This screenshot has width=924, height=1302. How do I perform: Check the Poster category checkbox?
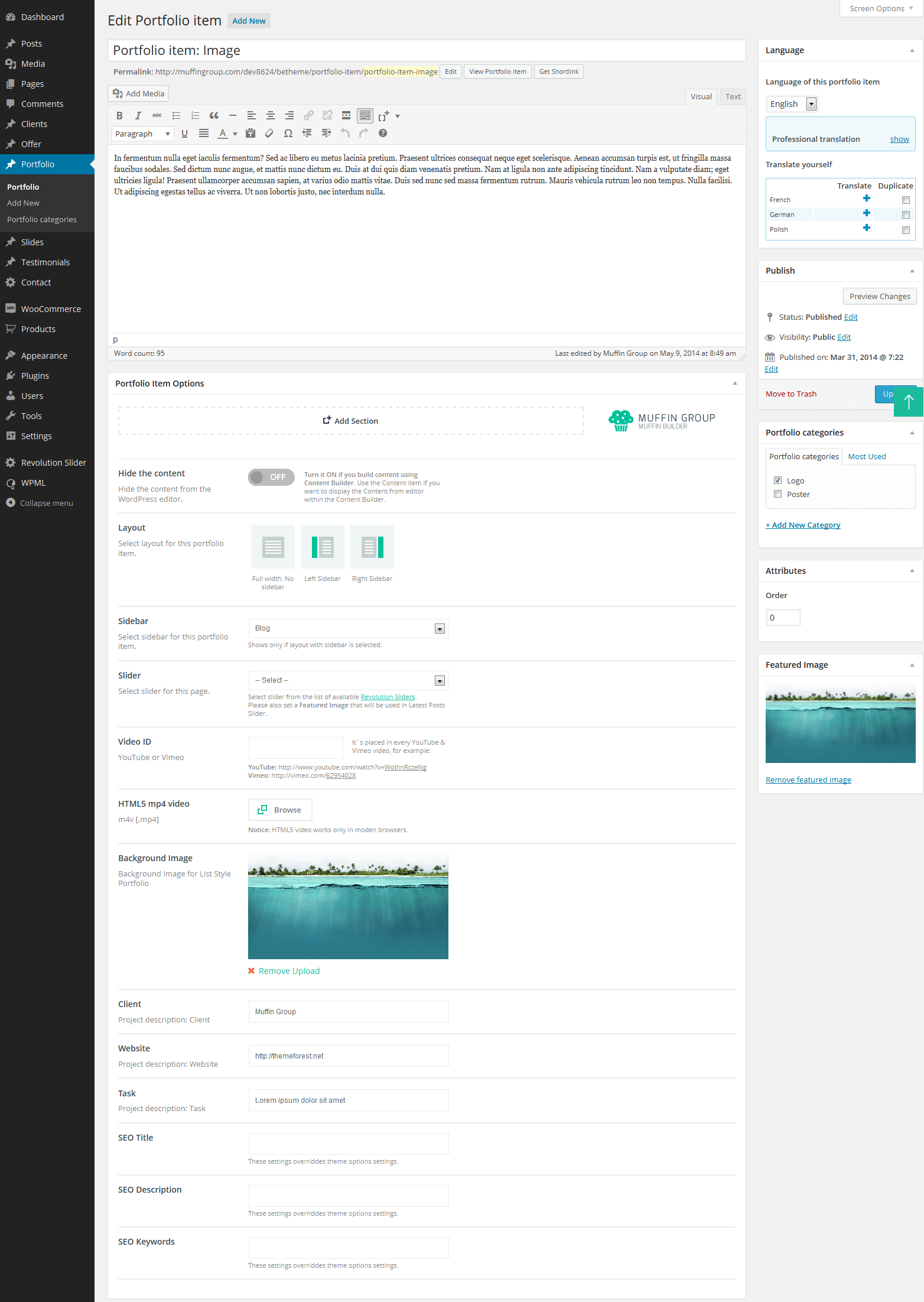pos(777,494)
